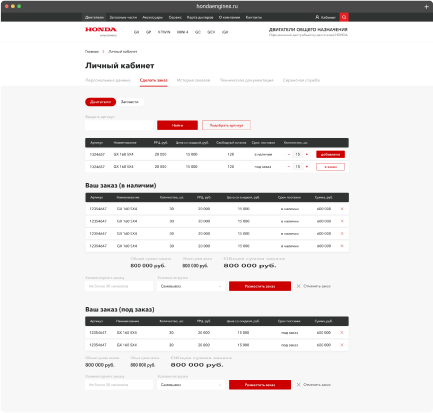Click the Honda logo
The image size is (433, 413).
(x=101, y=31)
